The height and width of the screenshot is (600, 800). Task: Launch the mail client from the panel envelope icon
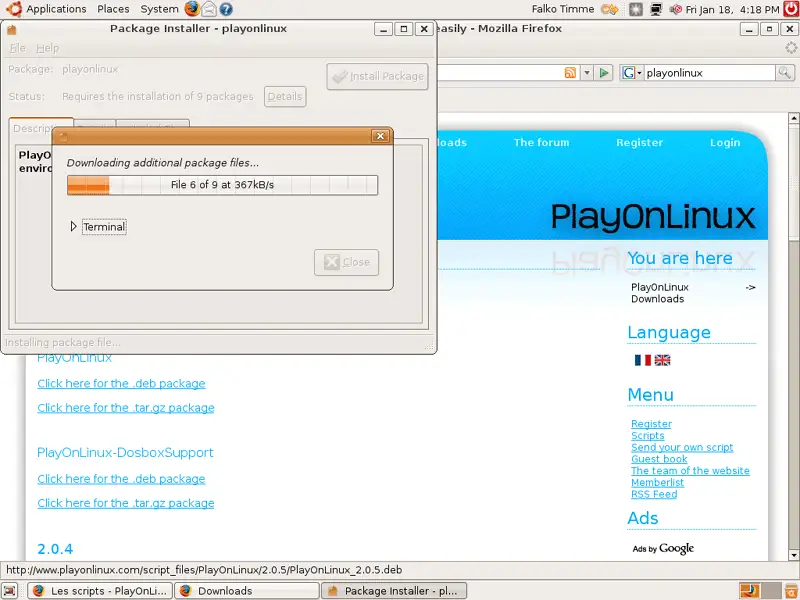click(209, 9)
